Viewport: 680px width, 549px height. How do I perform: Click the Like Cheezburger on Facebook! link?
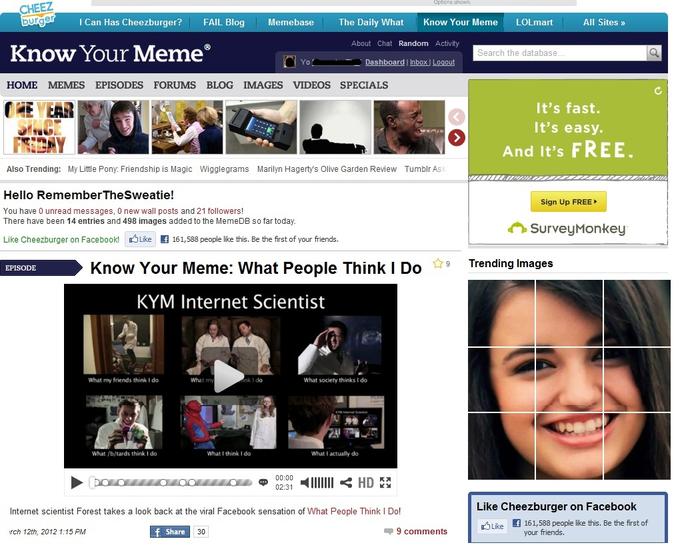61,239
